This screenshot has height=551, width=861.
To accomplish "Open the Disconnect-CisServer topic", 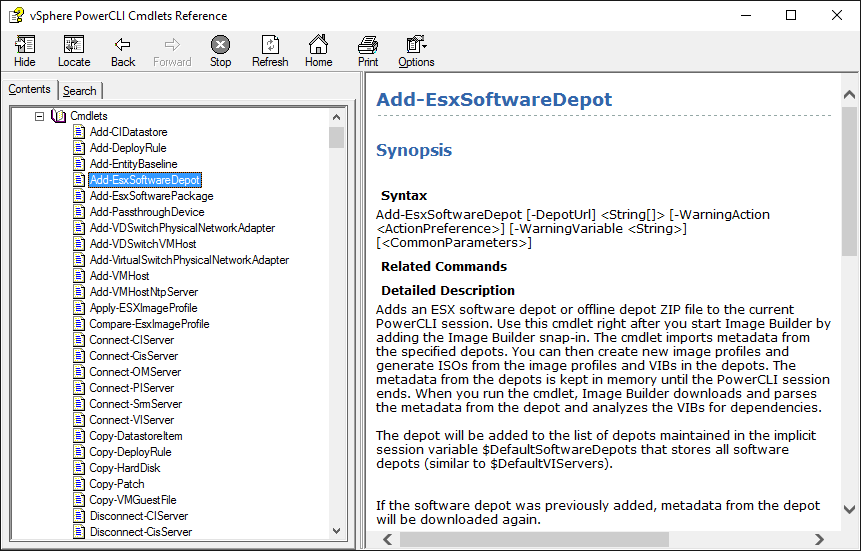I will click(x=141, y=531).
